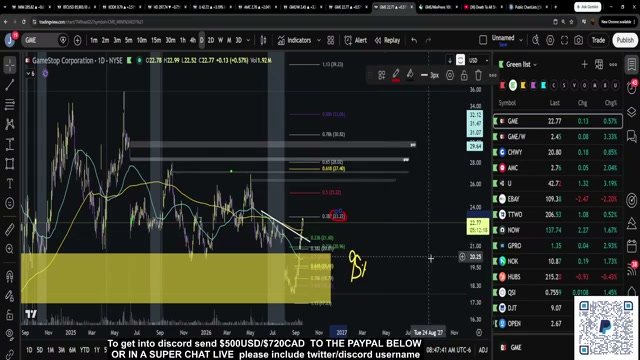Image resolution: width=640 pixels, height=360 pixels.
Task: Toggle lock all drawings in left toolbar
Action: (10, 315)
